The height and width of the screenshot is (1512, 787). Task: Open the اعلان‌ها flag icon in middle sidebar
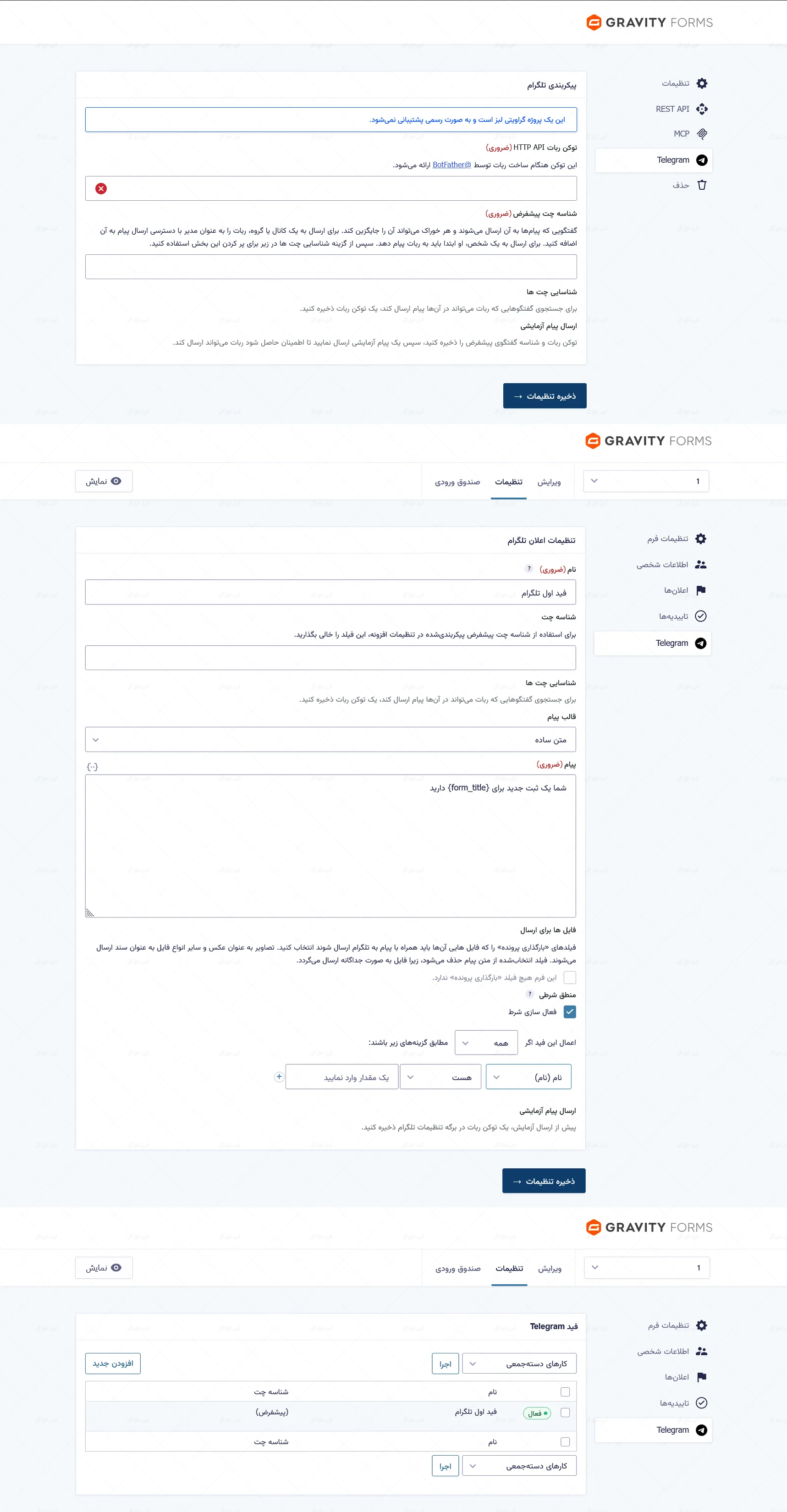pyautogui.click(x=701, y=590)
